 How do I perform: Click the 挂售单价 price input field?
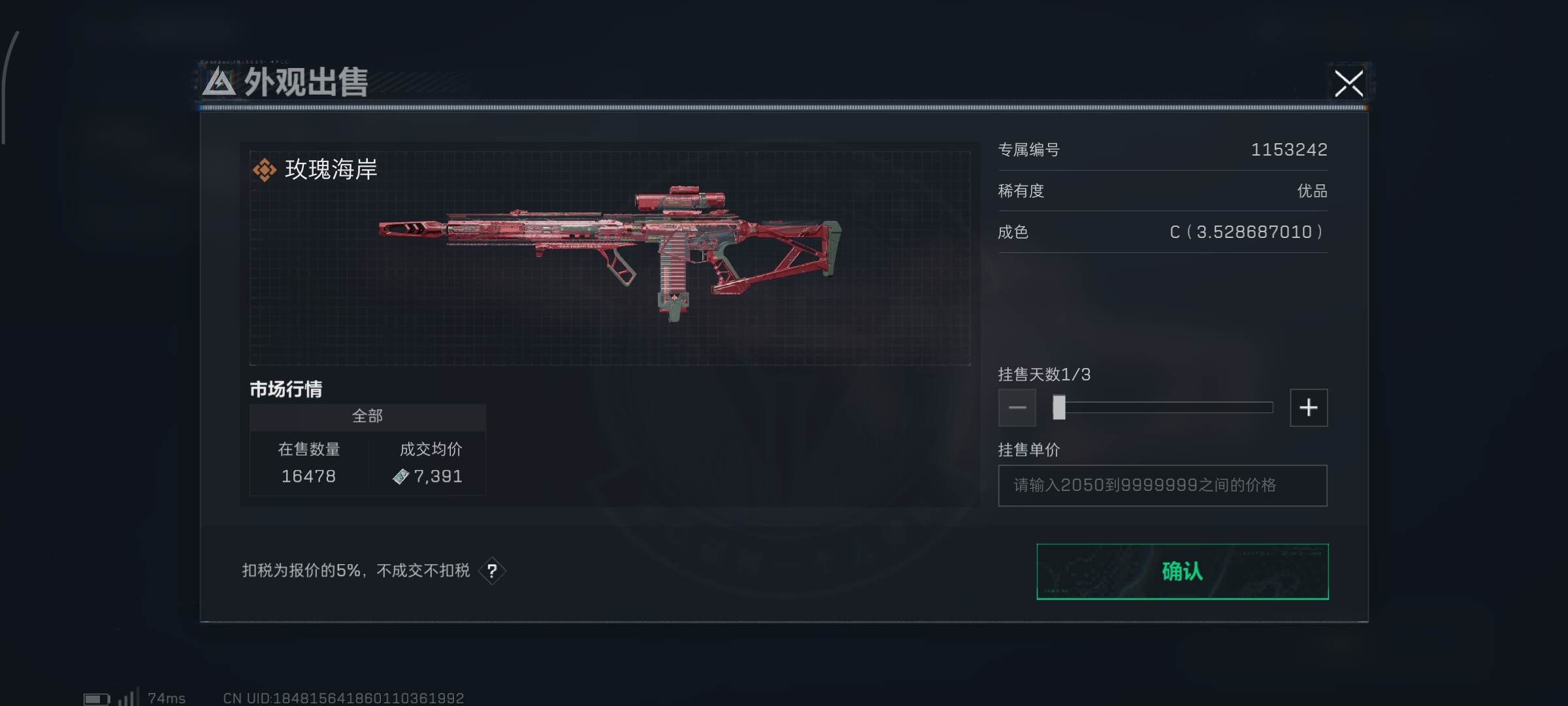1162,486
